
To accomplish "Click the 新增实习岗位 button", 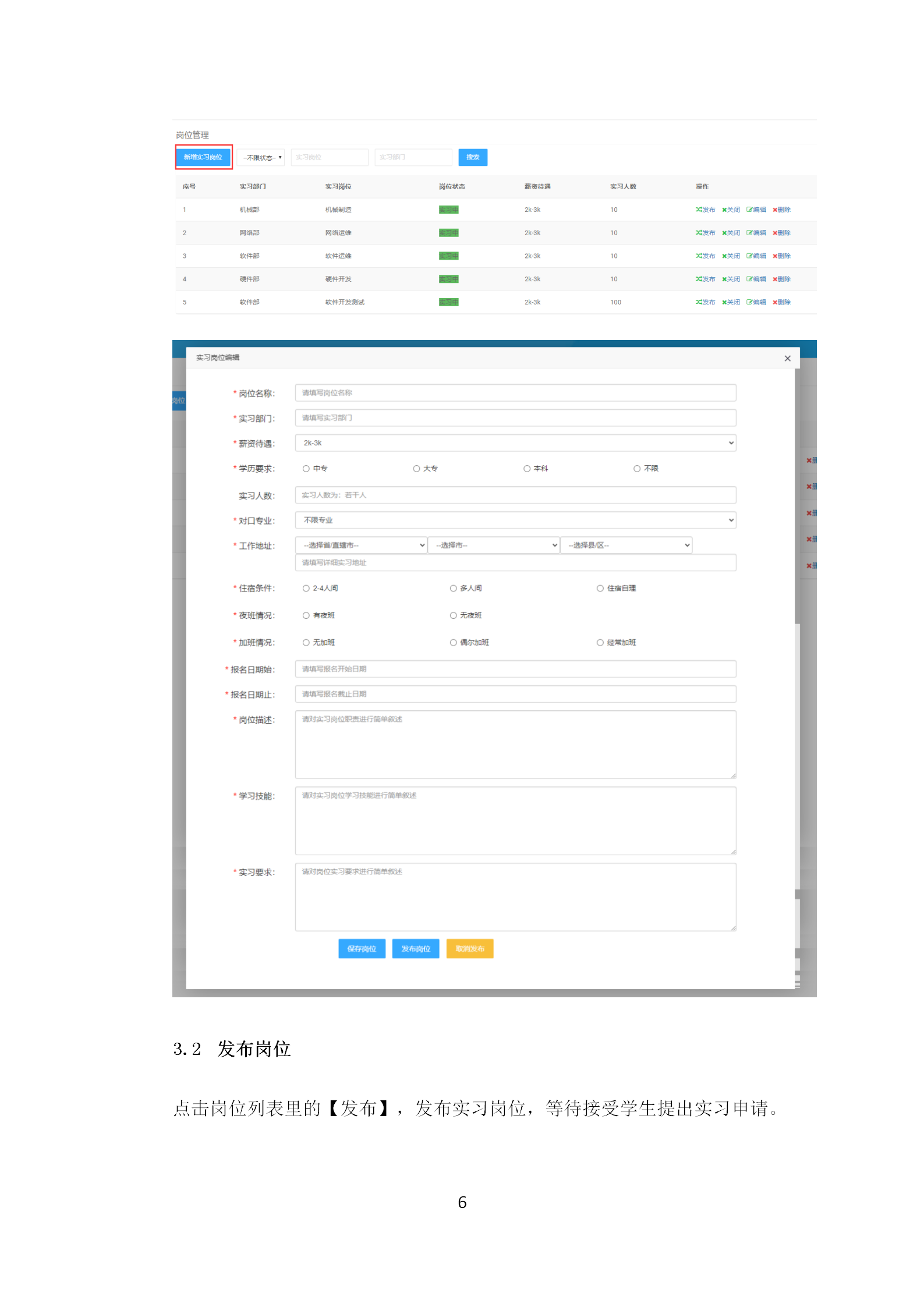I will coord(203,157).
